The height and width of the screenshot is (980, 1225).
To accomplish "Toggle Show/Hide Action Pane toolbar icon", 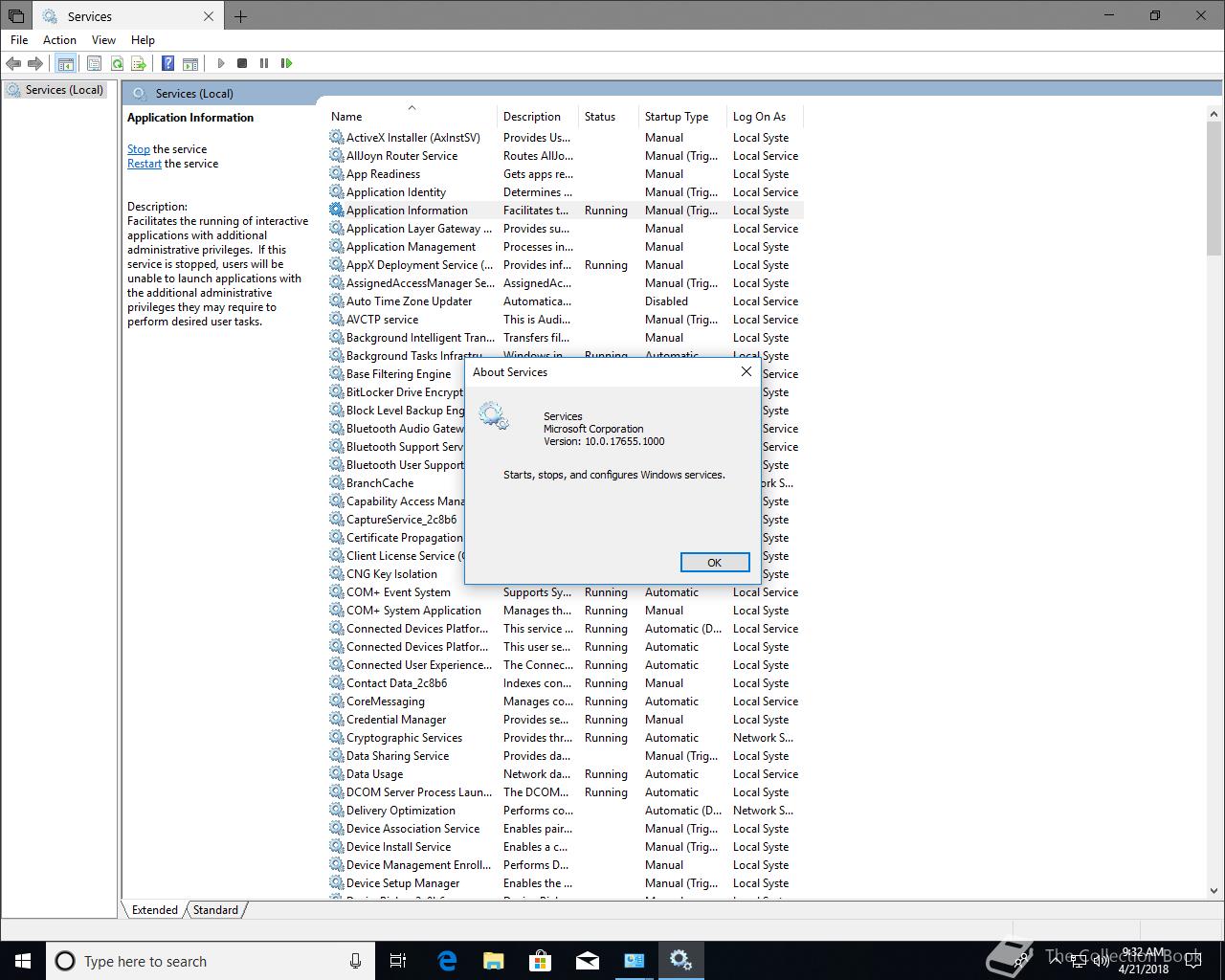I will tap(190, 63).
